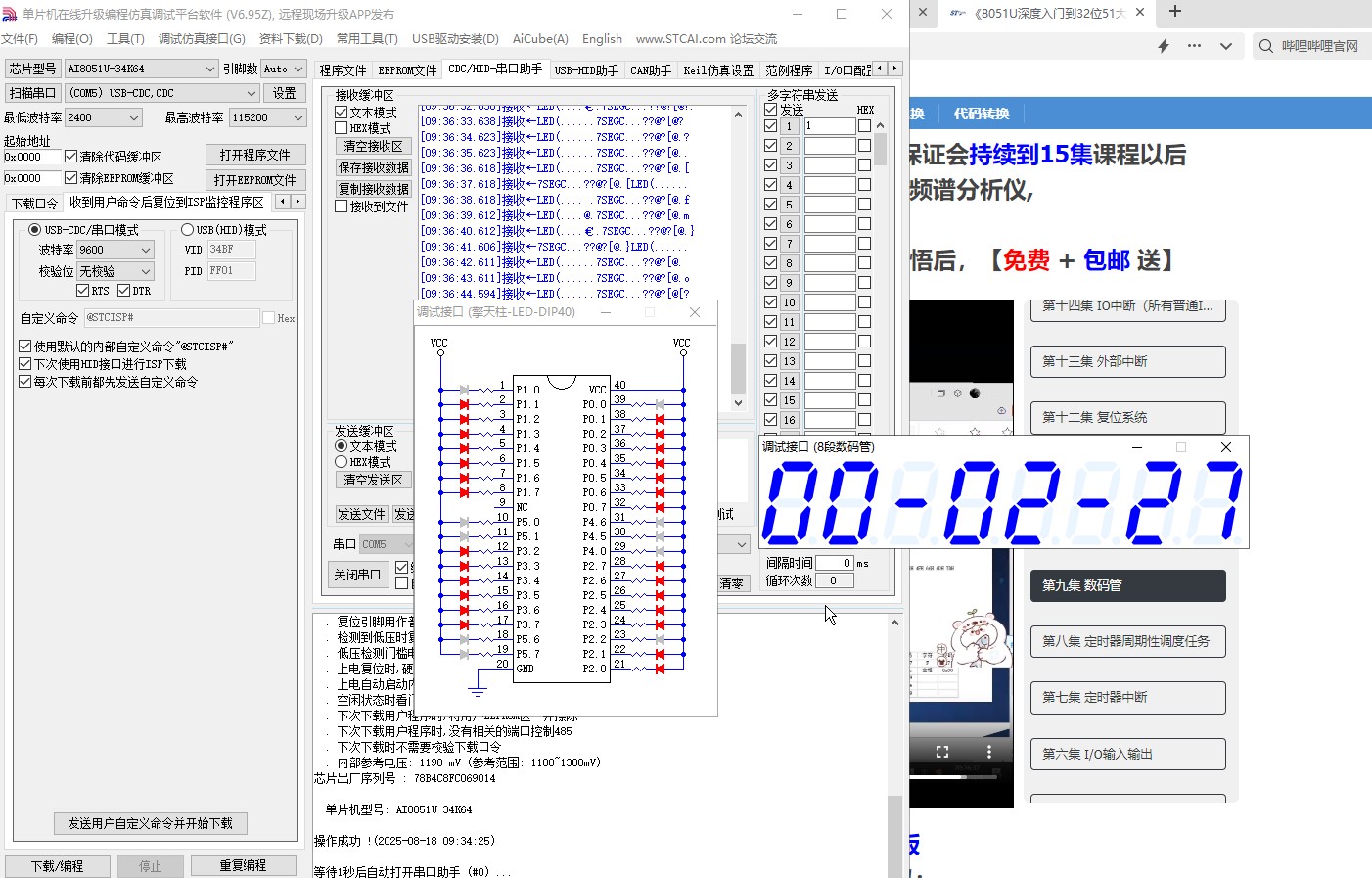Open 第八集 定时器周期性调度任务 episode link
Image resolution: width=1372 pixels, height=878 pixels.
1127,641
